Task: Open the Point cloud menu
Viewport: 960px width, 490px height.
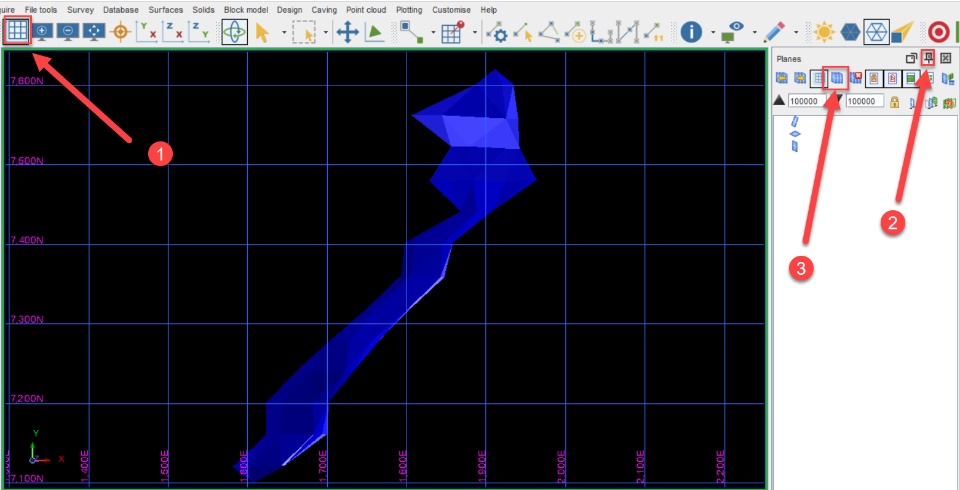Action: point(366,10)
